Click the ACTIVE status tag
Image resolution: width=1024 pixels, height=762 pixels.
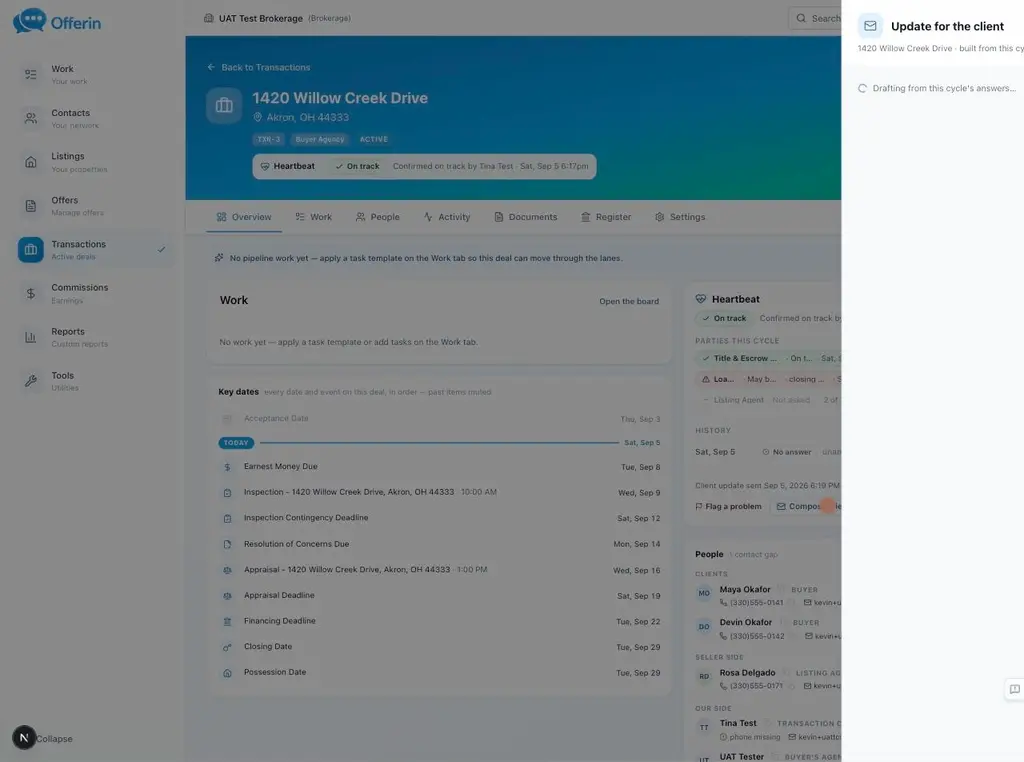click(x=374, y=139)
